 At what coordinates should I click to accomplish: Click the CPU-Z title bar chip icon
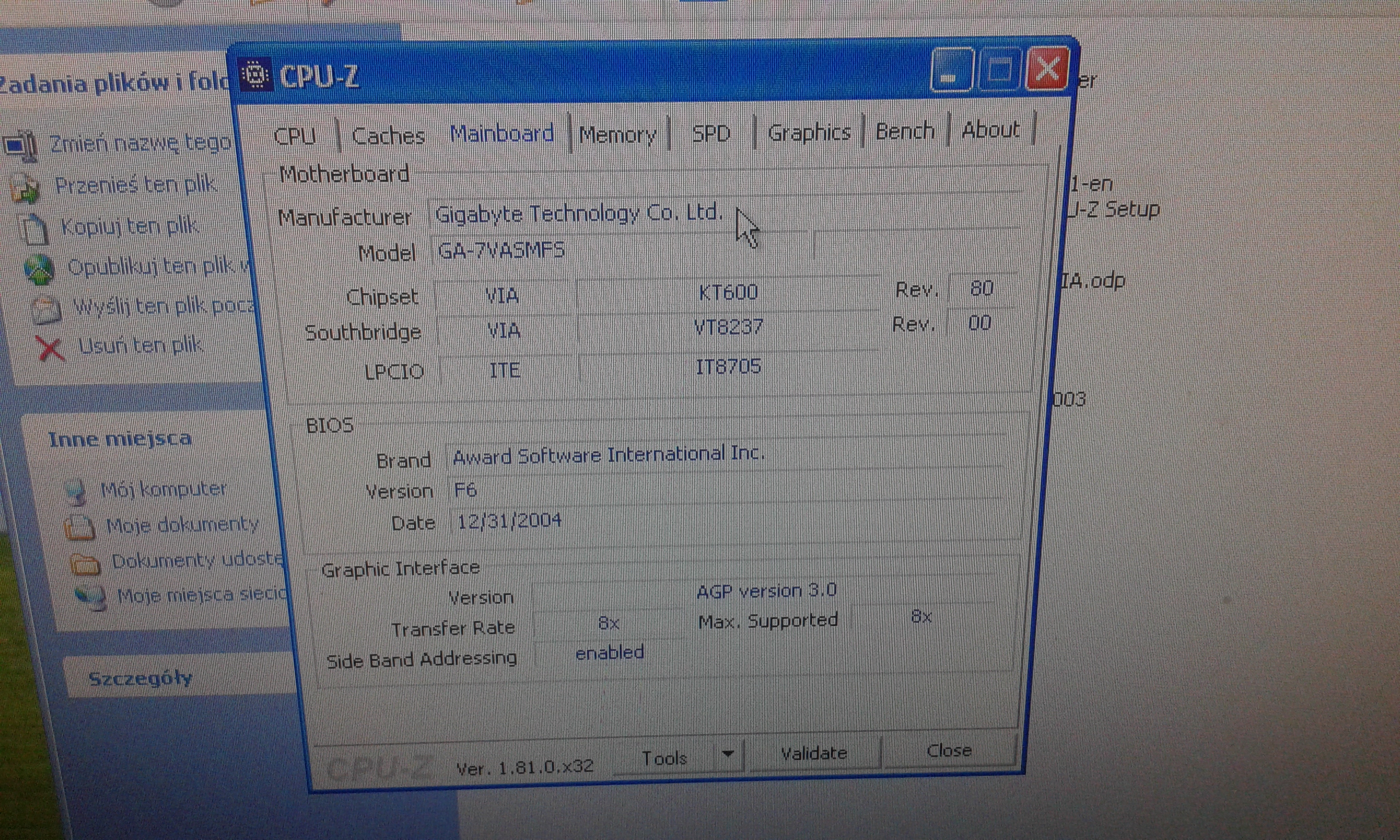click(255, 75)
